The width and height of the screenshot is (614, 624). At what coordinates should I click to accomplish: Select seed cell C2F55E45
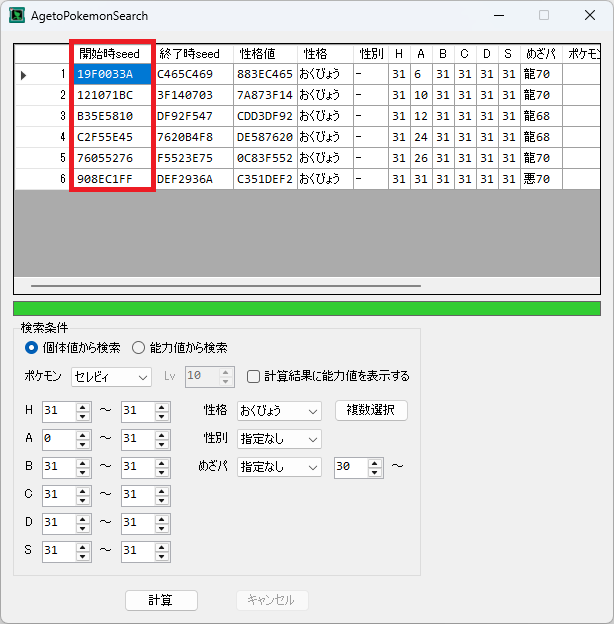pos(113,137)
